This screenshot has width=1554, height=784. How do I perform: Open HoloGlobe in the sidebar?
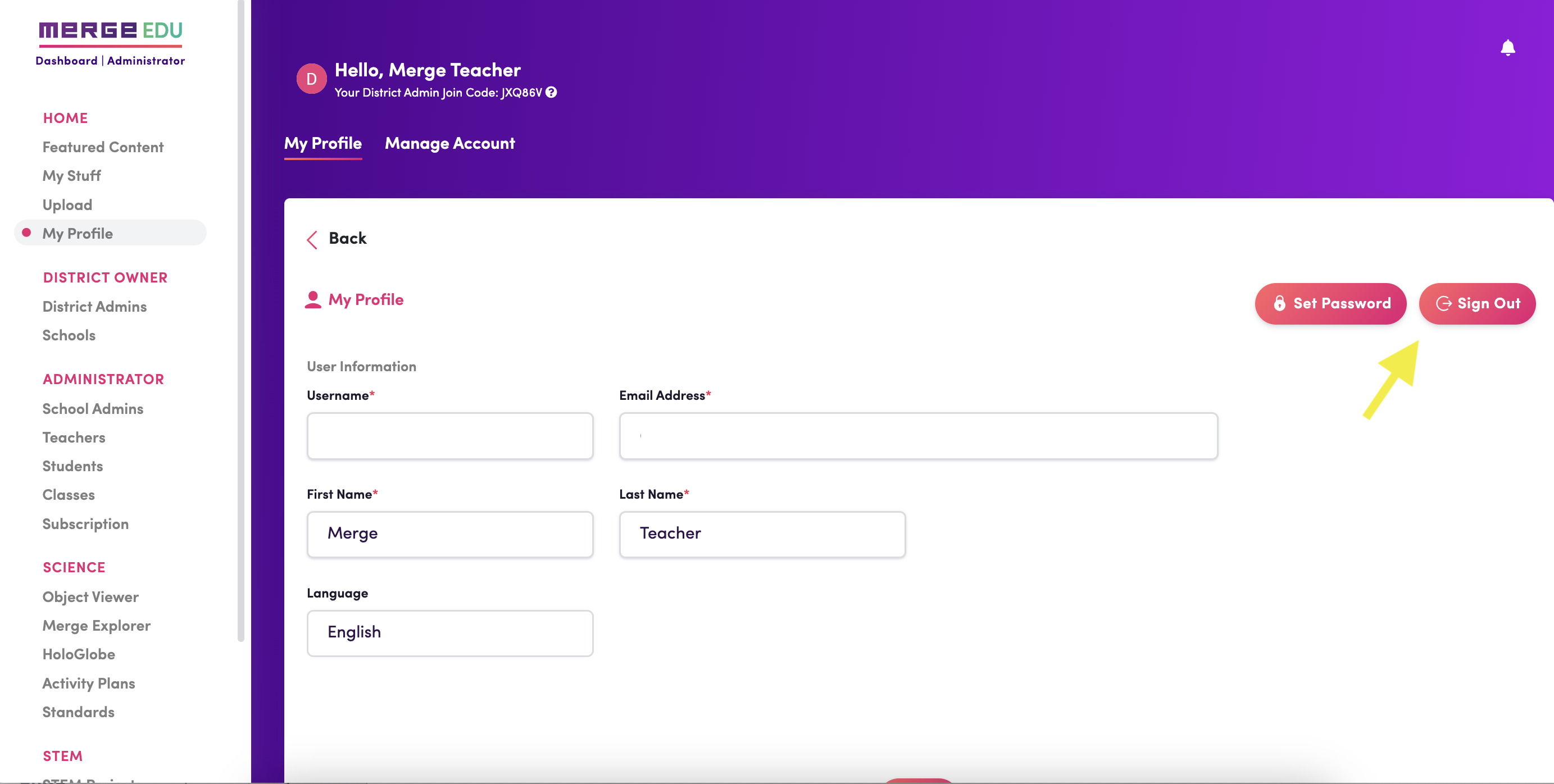[79, 654]
